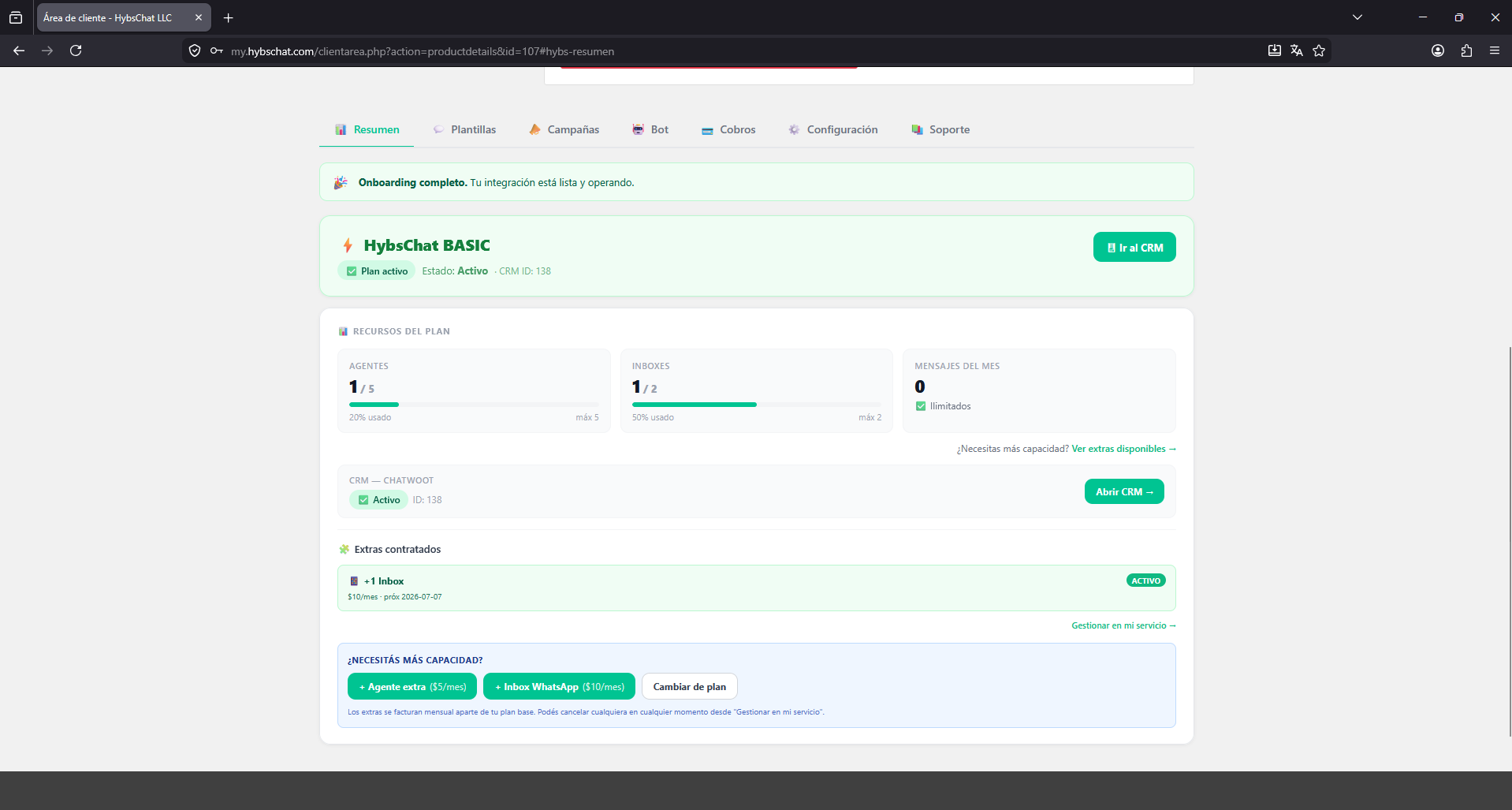1512x810 pixels.
Task: Click the $10/mes próx 2026-07-07 text
Action: click(x=395, y=597)
